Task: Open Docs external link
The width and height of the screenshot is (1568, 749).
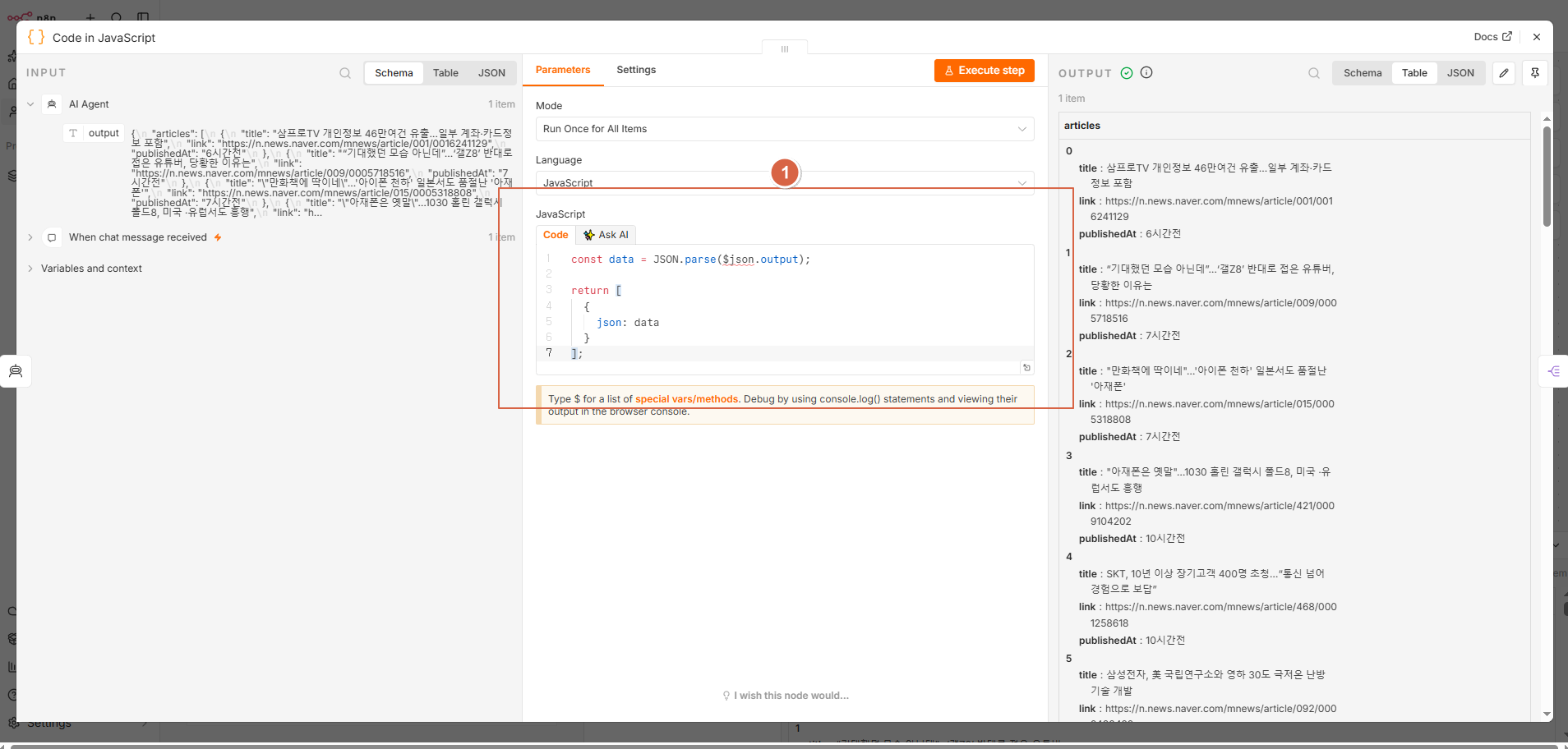Action: pyautogui.click(x=1492, y=37)
